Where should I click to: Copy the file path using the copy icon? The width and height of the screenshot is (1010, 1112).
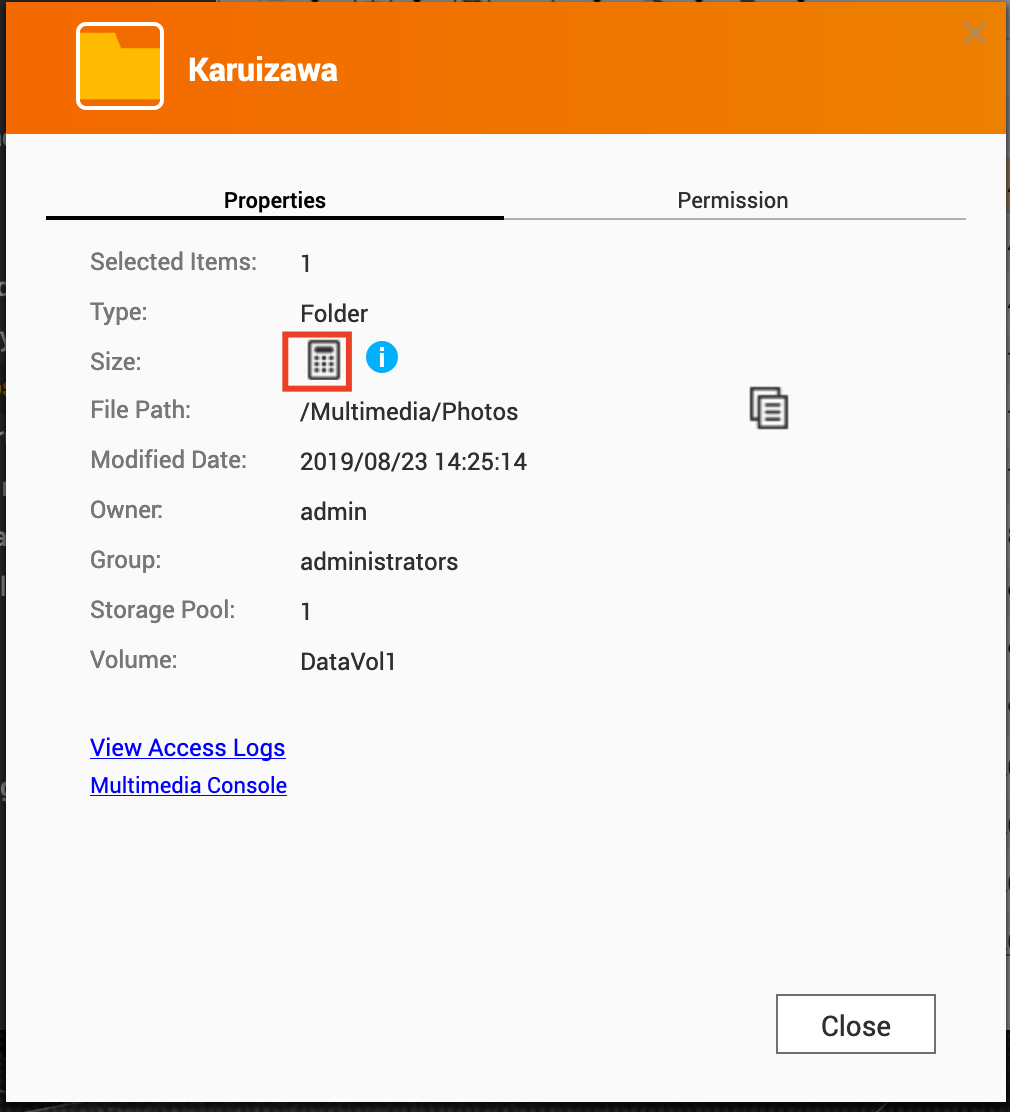coord(769,409)
